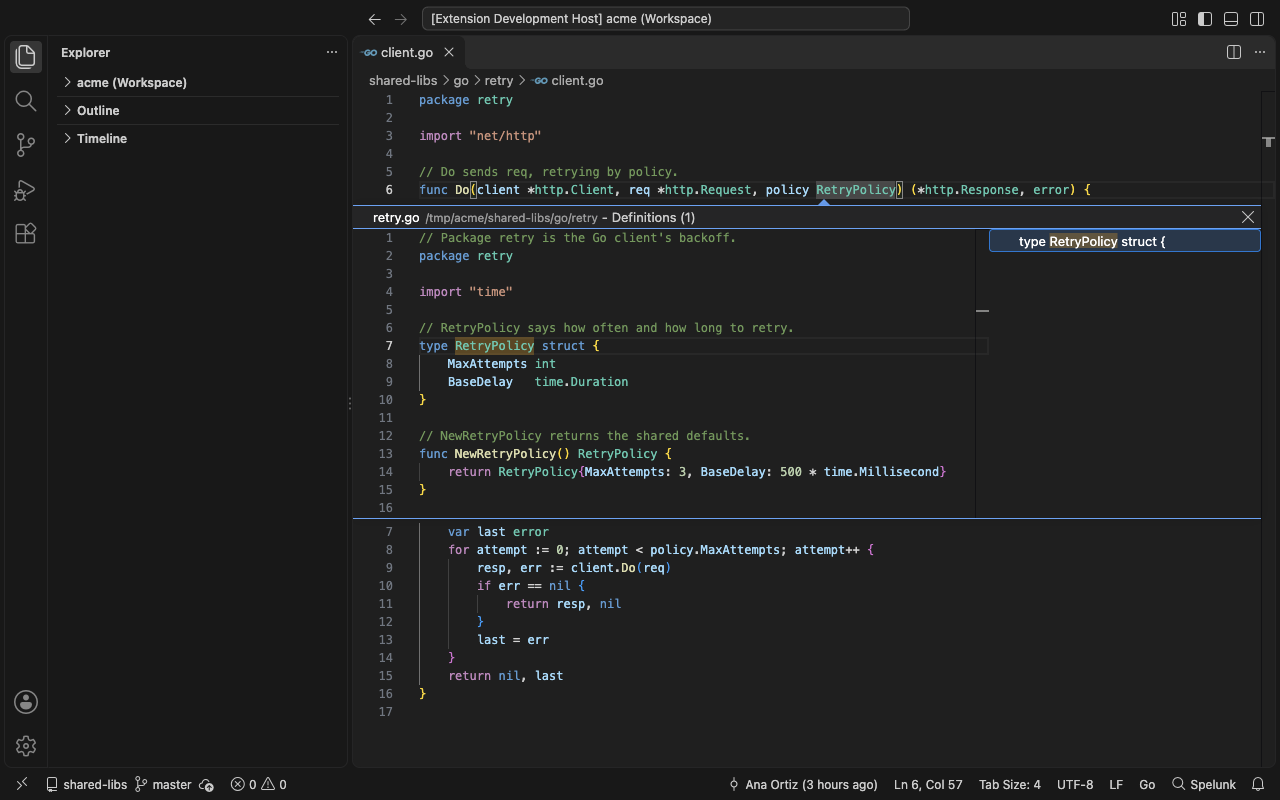This screenshot has width=1280, height=800.
Task: Expand the acme (Workspace) section
Action: 200,82
